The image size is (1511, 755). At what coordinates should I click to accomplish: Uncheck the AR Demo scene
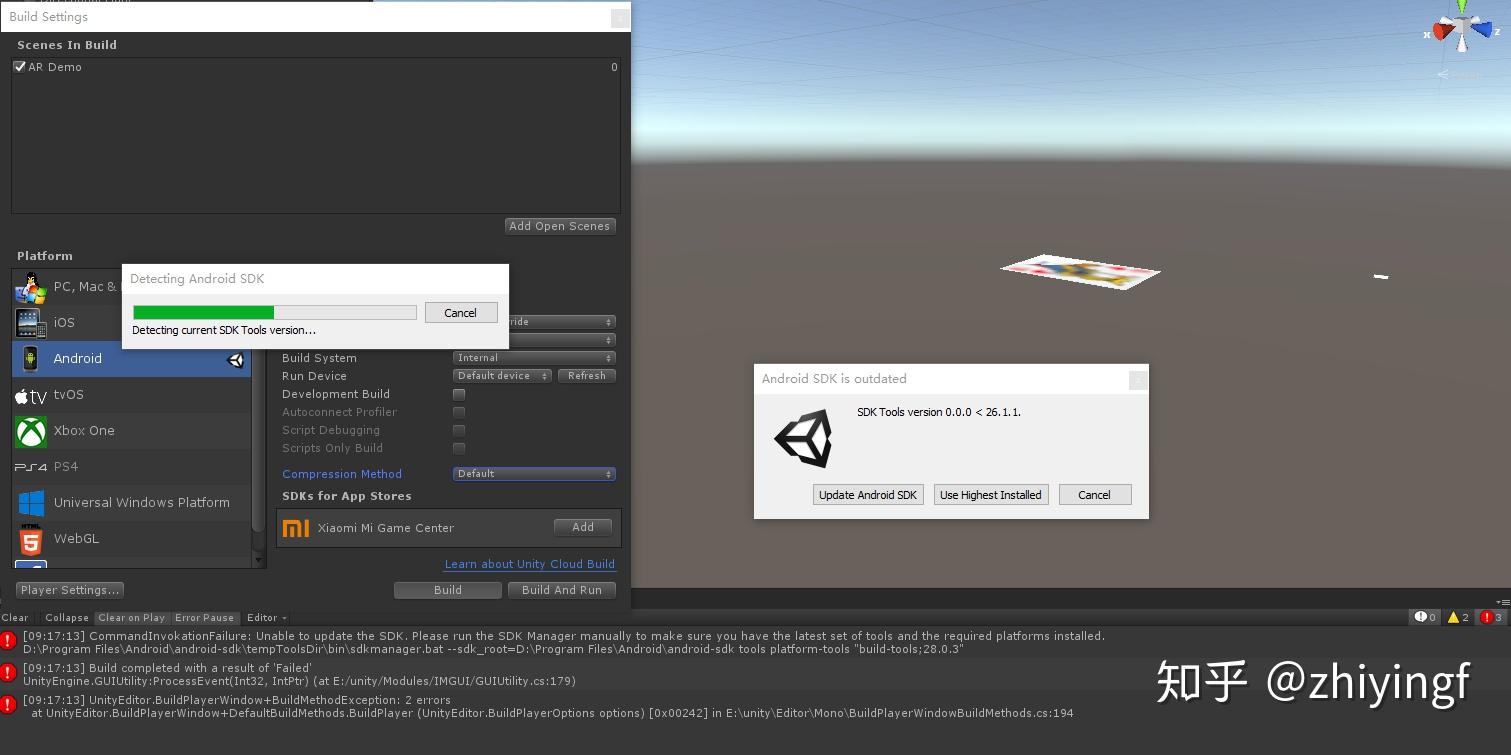(18, 66)
